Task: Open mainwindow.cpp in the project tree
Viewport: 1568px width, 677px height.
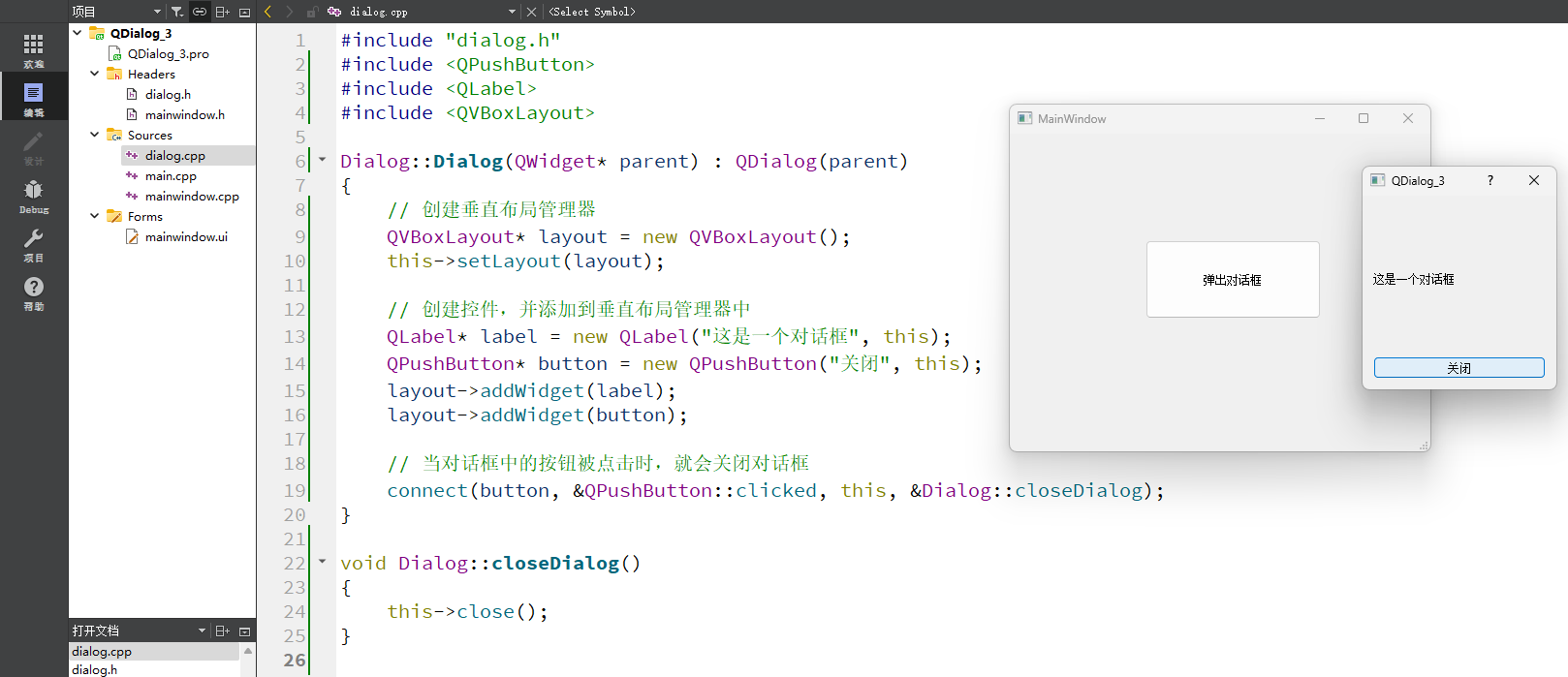Action: click(192, 196)
